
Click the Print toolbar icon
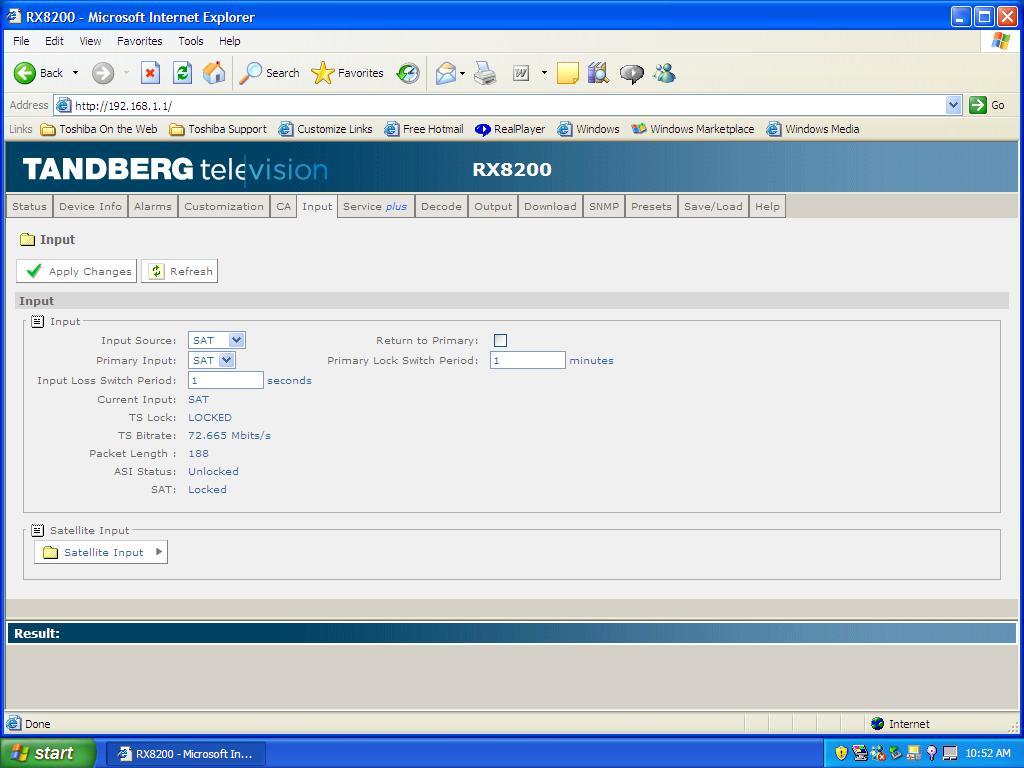[485, 73]
